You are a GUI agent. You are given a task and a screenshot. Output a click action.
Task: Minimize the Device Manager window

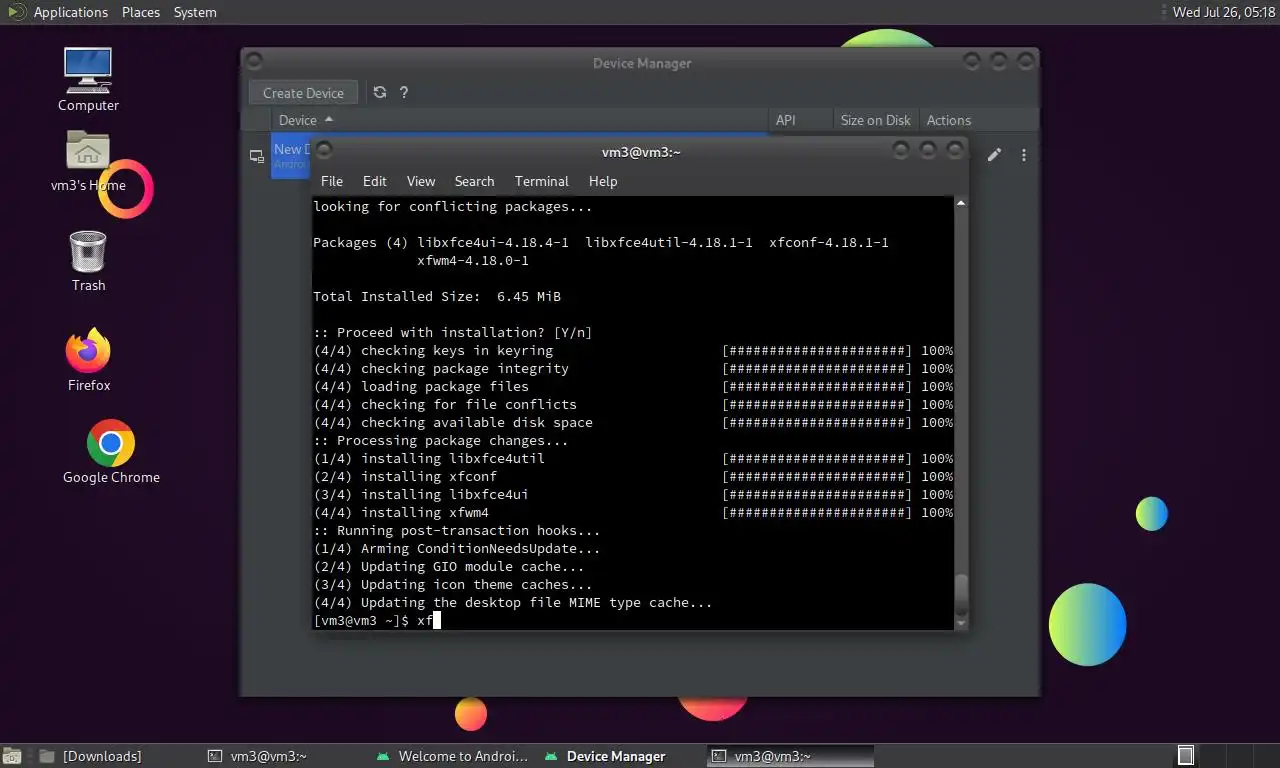coord(972,61)
